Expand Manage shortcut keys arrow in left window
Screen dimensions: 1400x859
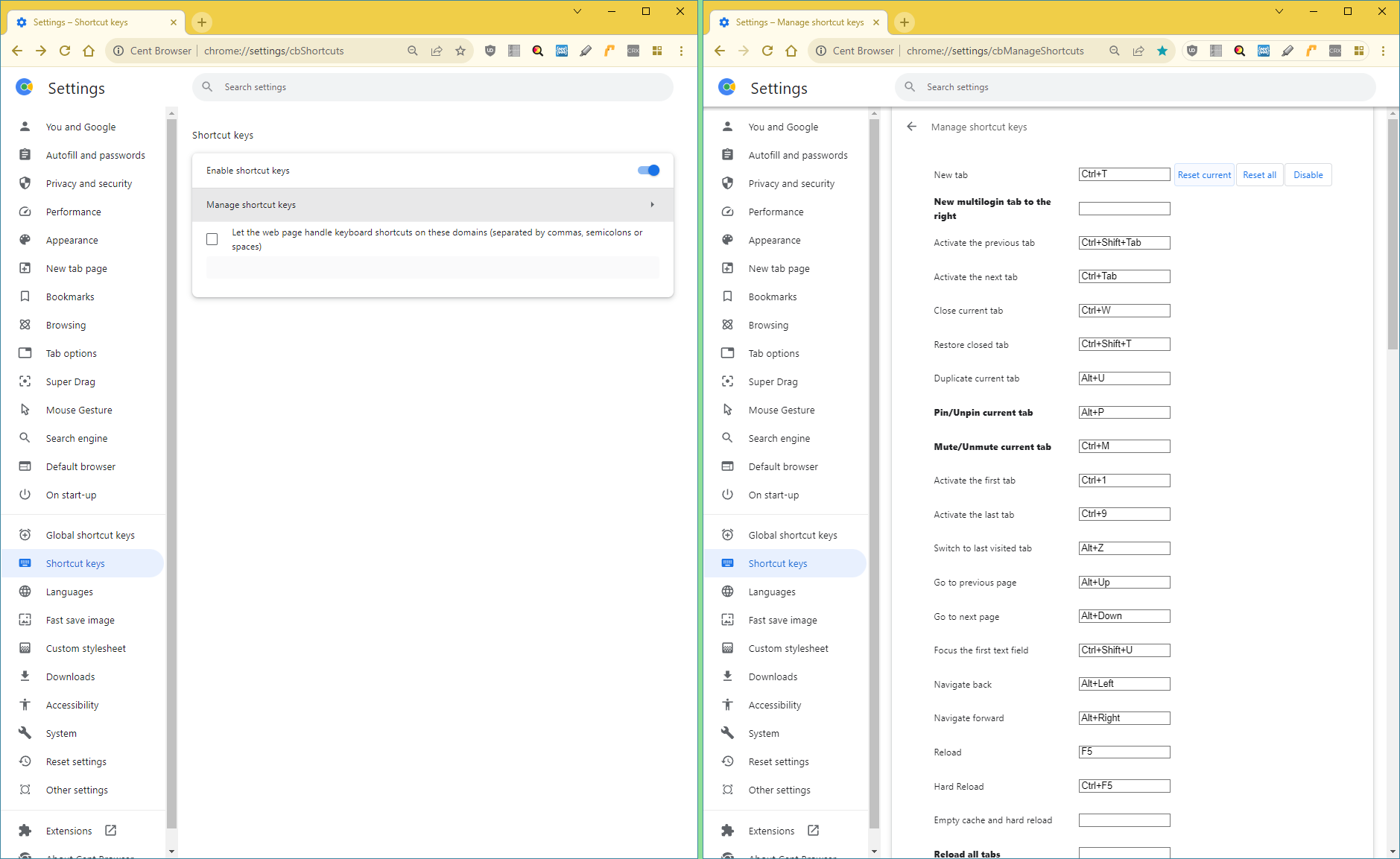[653, 205]
